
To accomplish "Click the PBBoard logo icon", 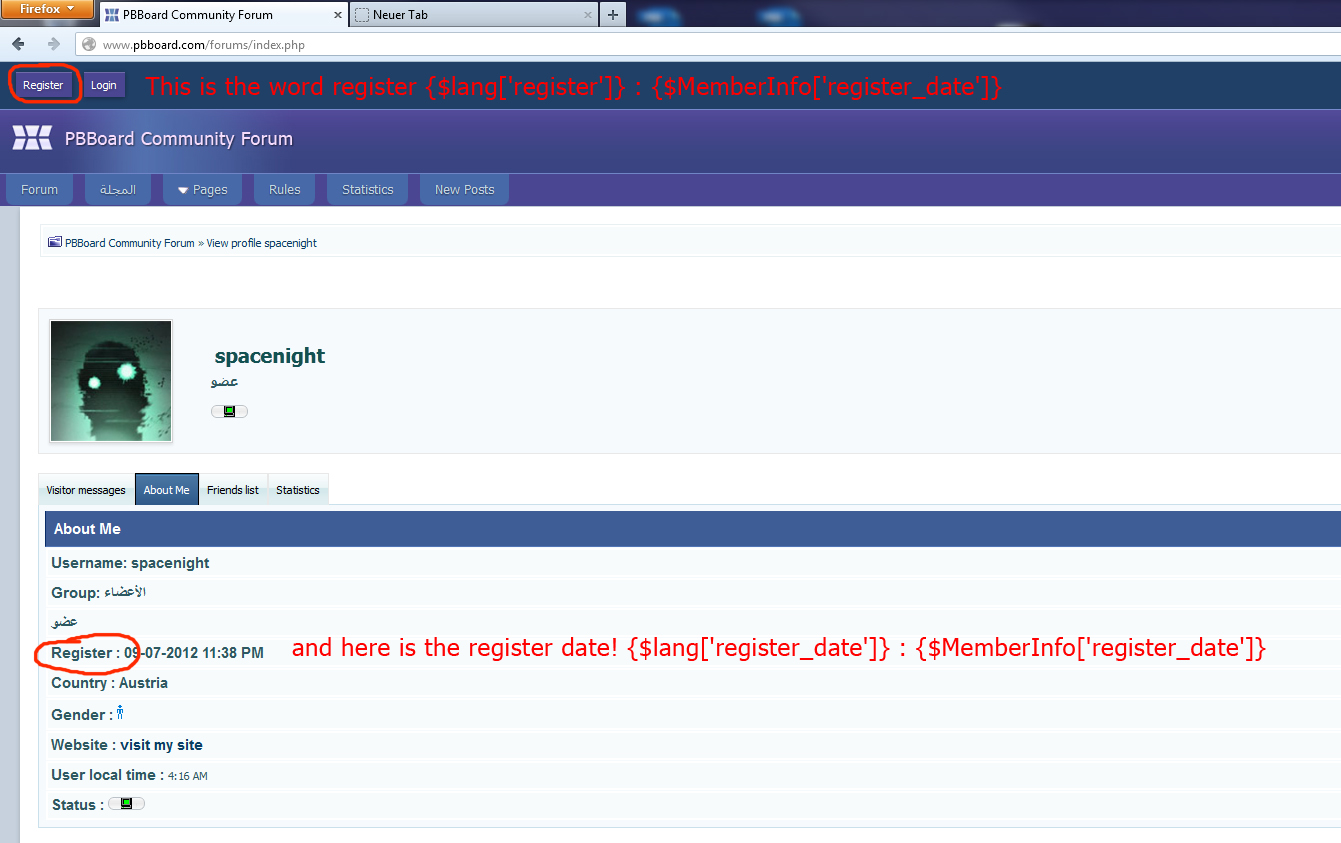I will tap(32, 138).
